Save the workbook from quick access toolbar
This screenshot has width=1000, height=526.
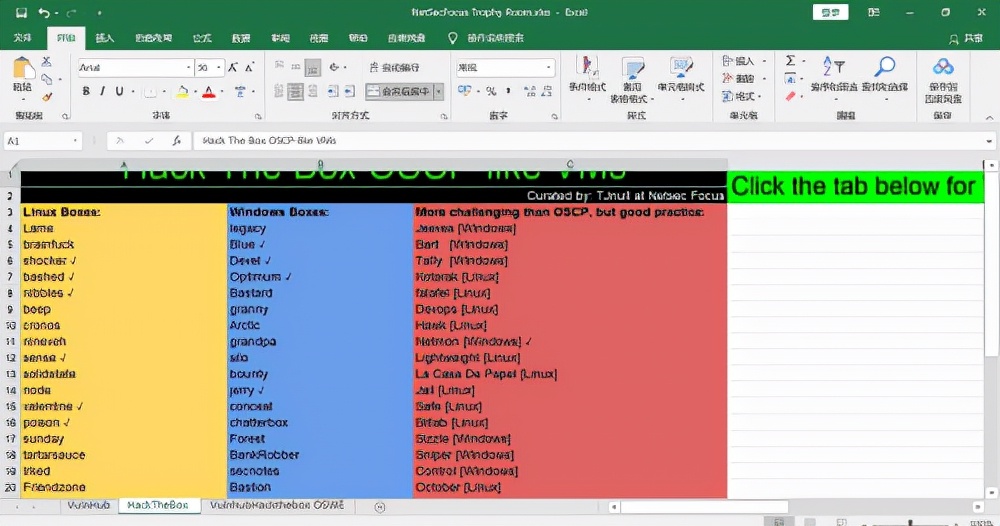[x=21, y=13]
